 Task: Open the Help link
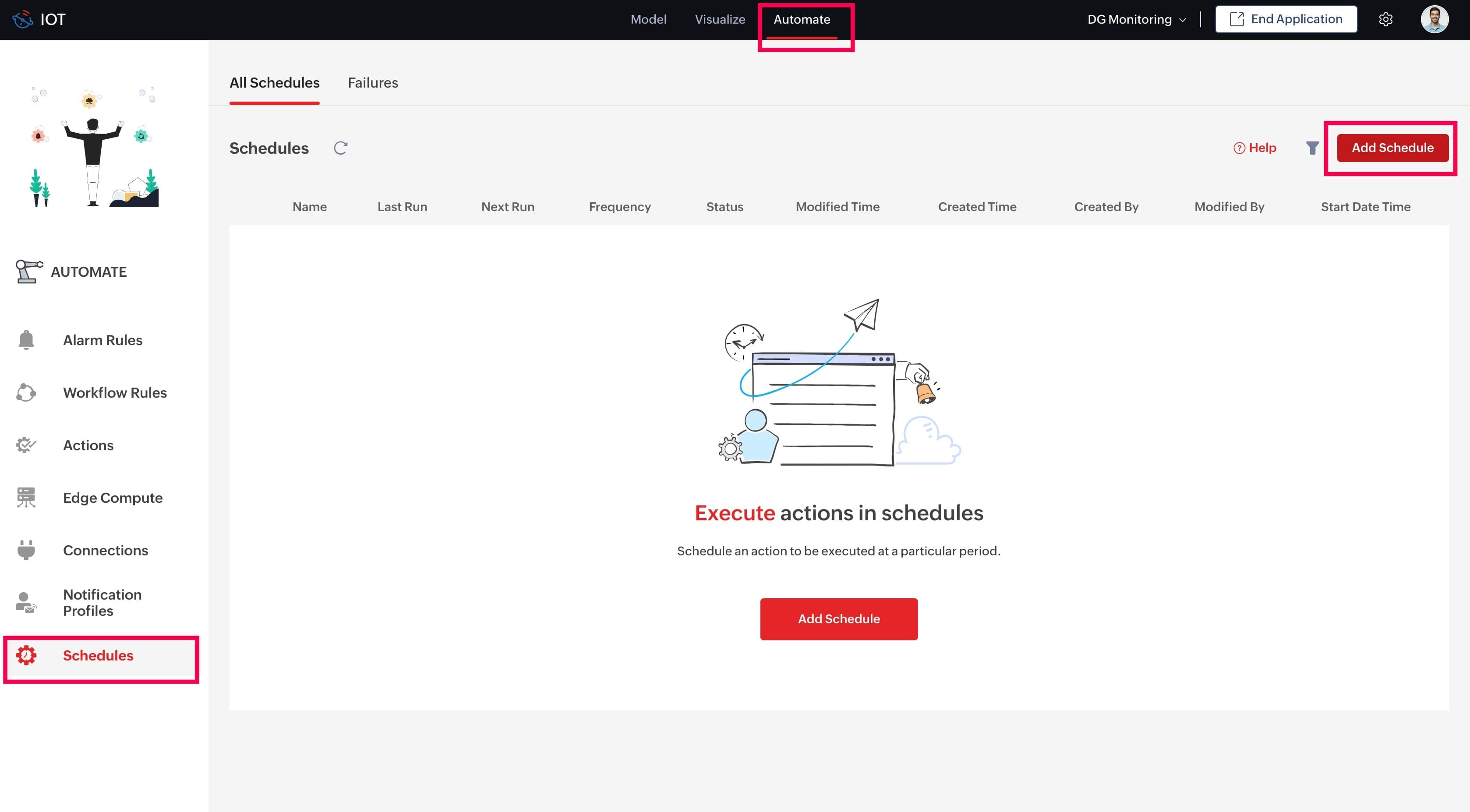pyautogui.click(x=1255, y=148)
